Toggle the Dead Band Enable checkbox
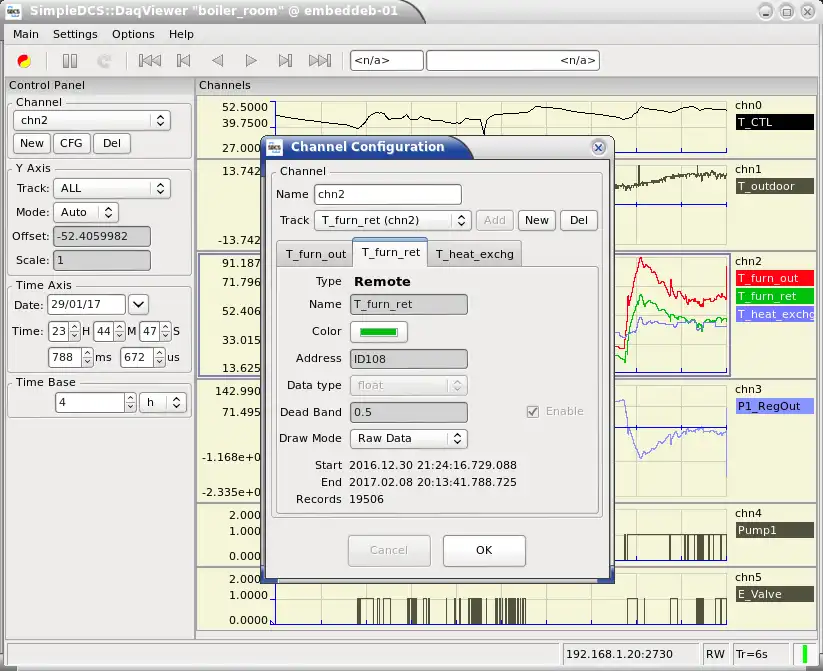 [x=534, y=411]
